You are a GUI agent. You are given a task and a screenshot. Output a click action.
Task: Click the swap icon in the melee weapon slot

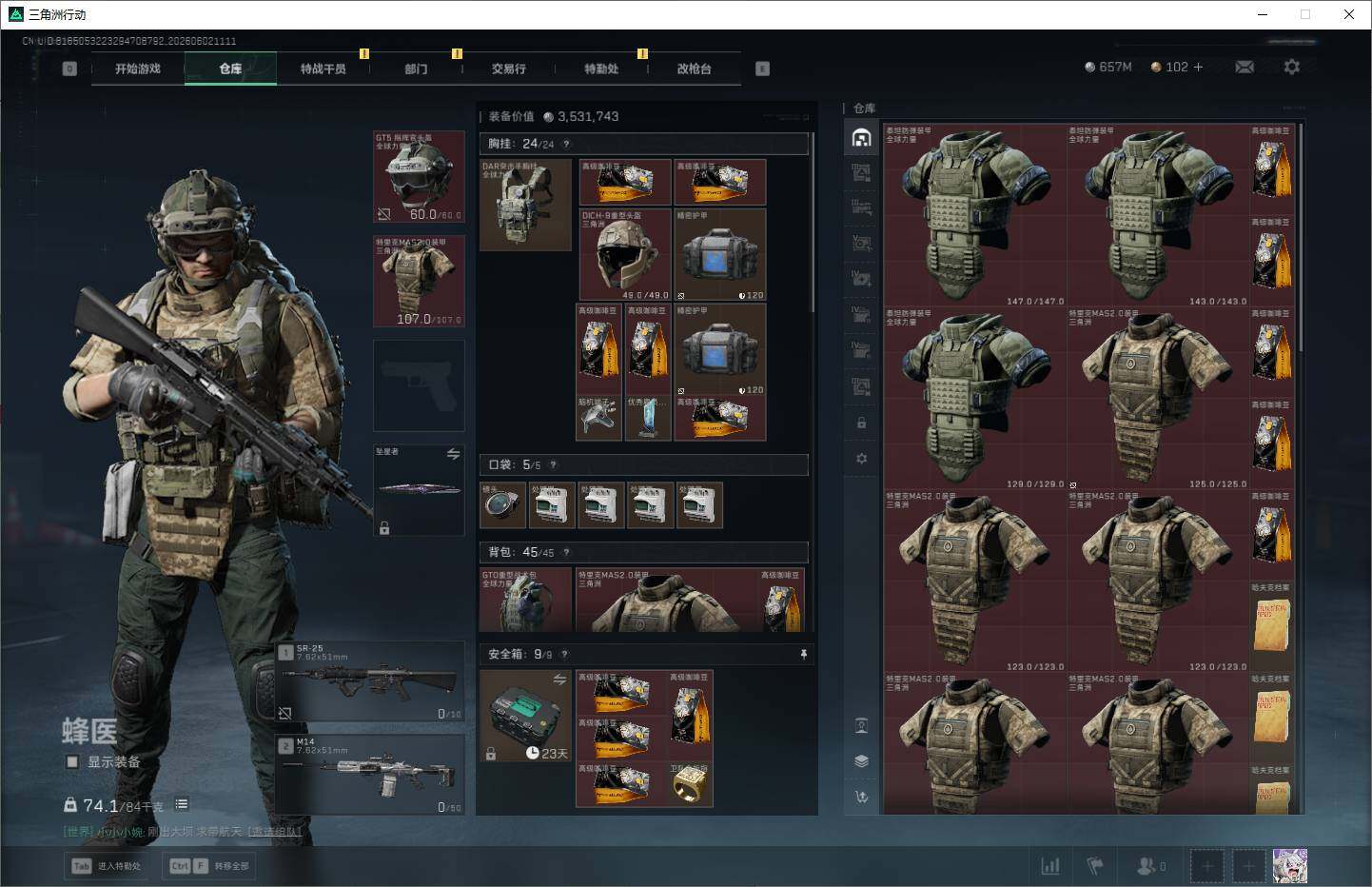pos(453,454)
